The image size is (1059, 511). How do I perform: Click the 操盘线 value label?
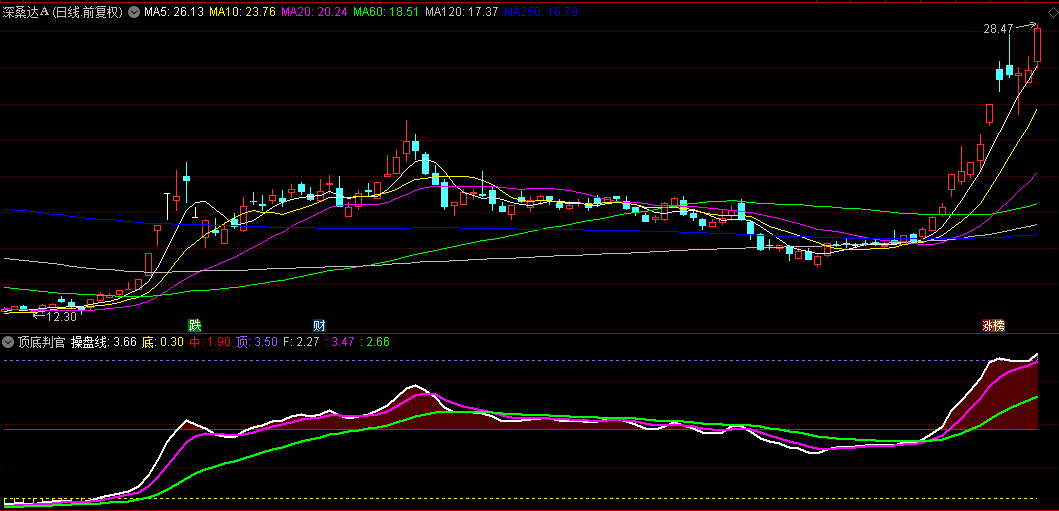103,341
